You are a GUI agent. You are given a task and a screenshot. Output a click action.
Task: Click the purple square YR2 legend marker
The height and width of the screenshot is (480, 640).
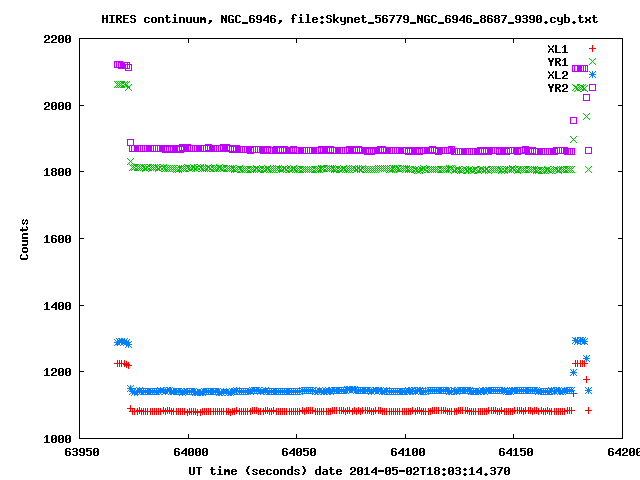click(592, 87)
